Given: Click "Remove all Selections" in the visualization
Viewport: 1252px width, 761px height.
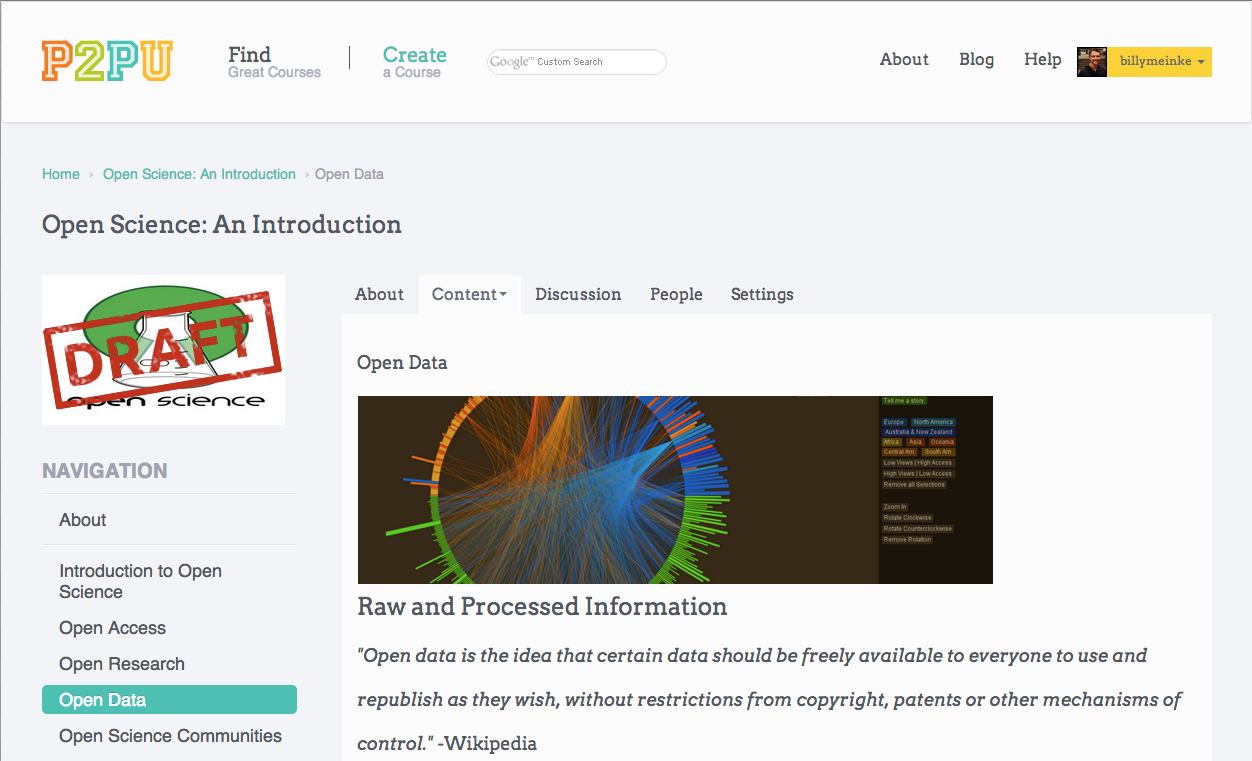Looking at the screenshot, I should (914, 484).
